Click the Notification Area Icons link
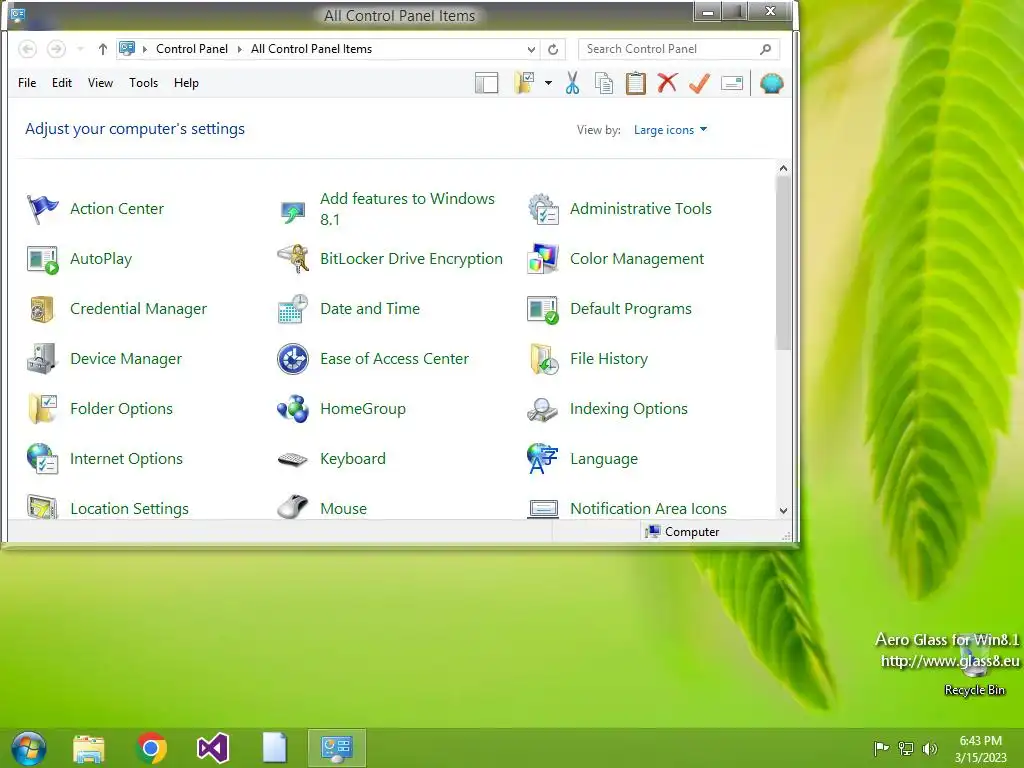 648,509
